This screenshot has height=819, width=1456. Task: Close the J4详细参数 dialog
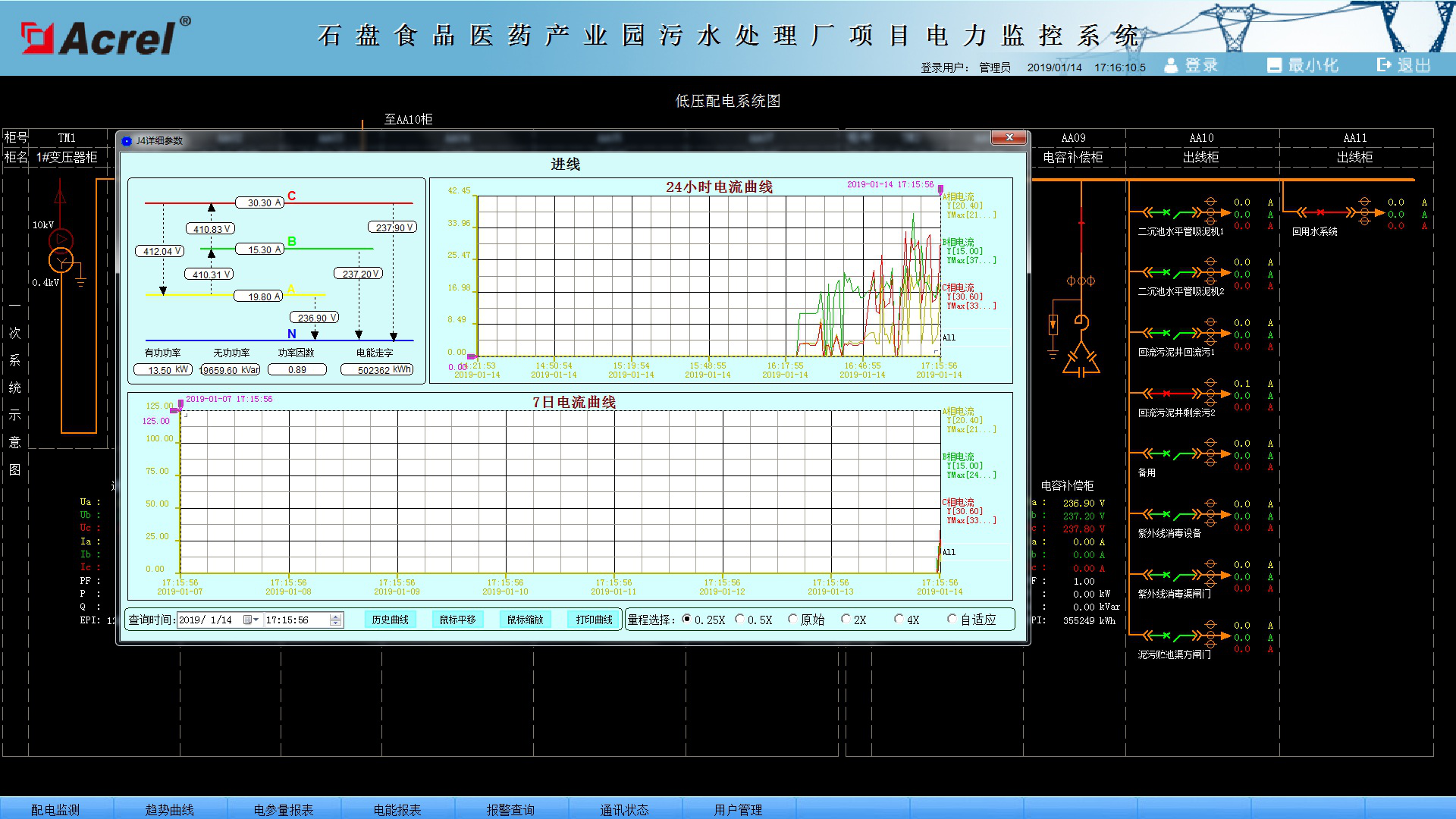(x=1009, y=138)
